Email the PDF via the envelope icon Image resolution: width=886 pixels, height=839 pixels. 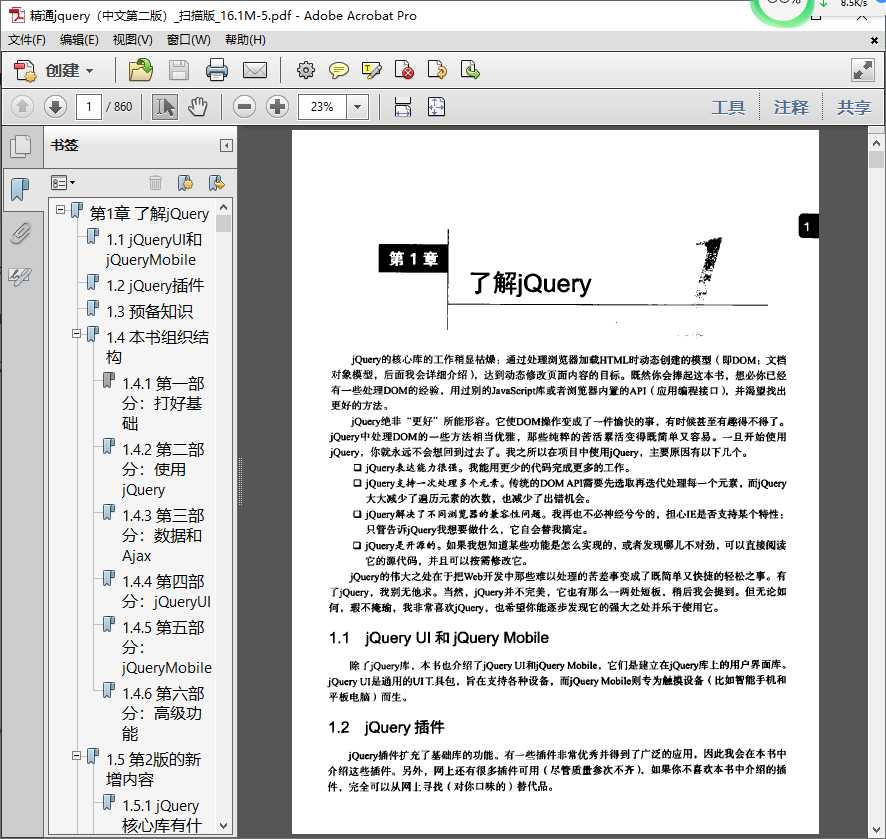(x=253, y=71)
